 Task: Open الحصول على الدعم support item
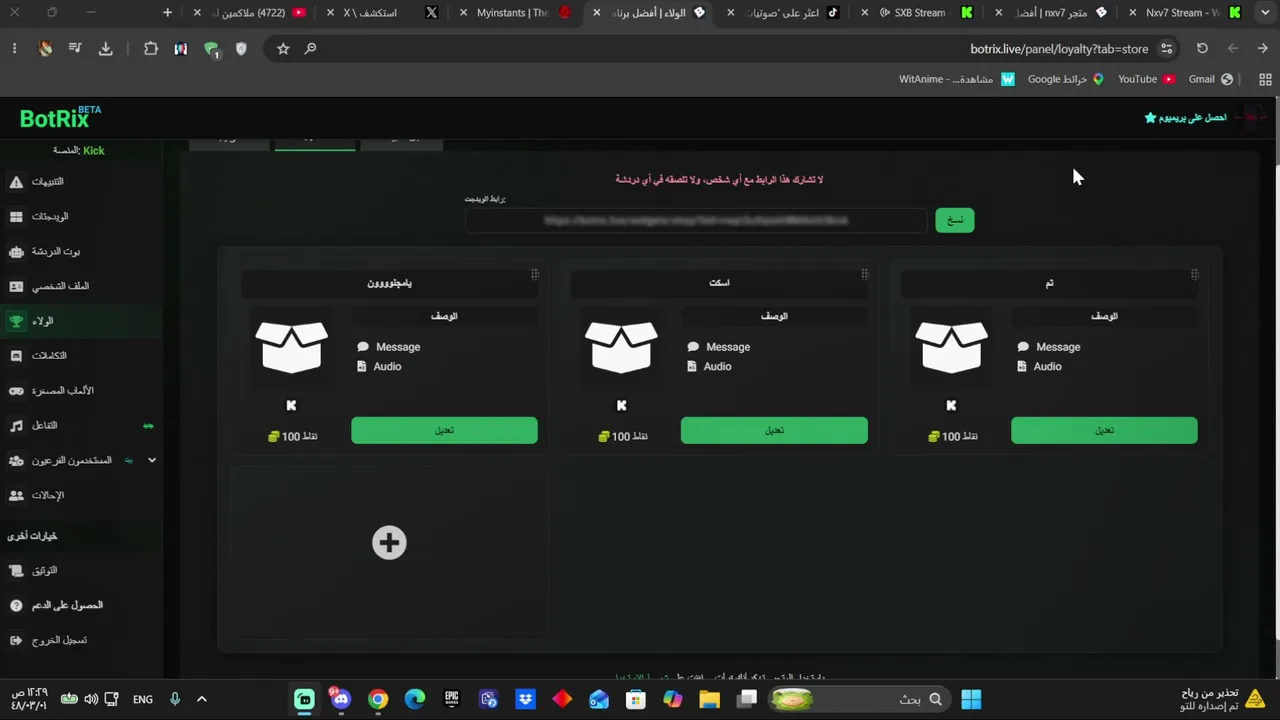click(80, 605)
